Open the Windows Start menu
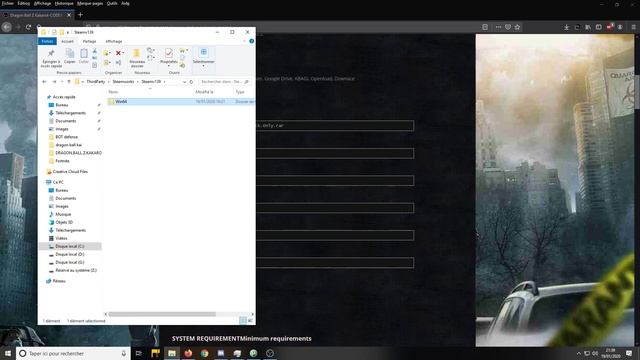The image size is (640, 360). [x=8, y=353]
